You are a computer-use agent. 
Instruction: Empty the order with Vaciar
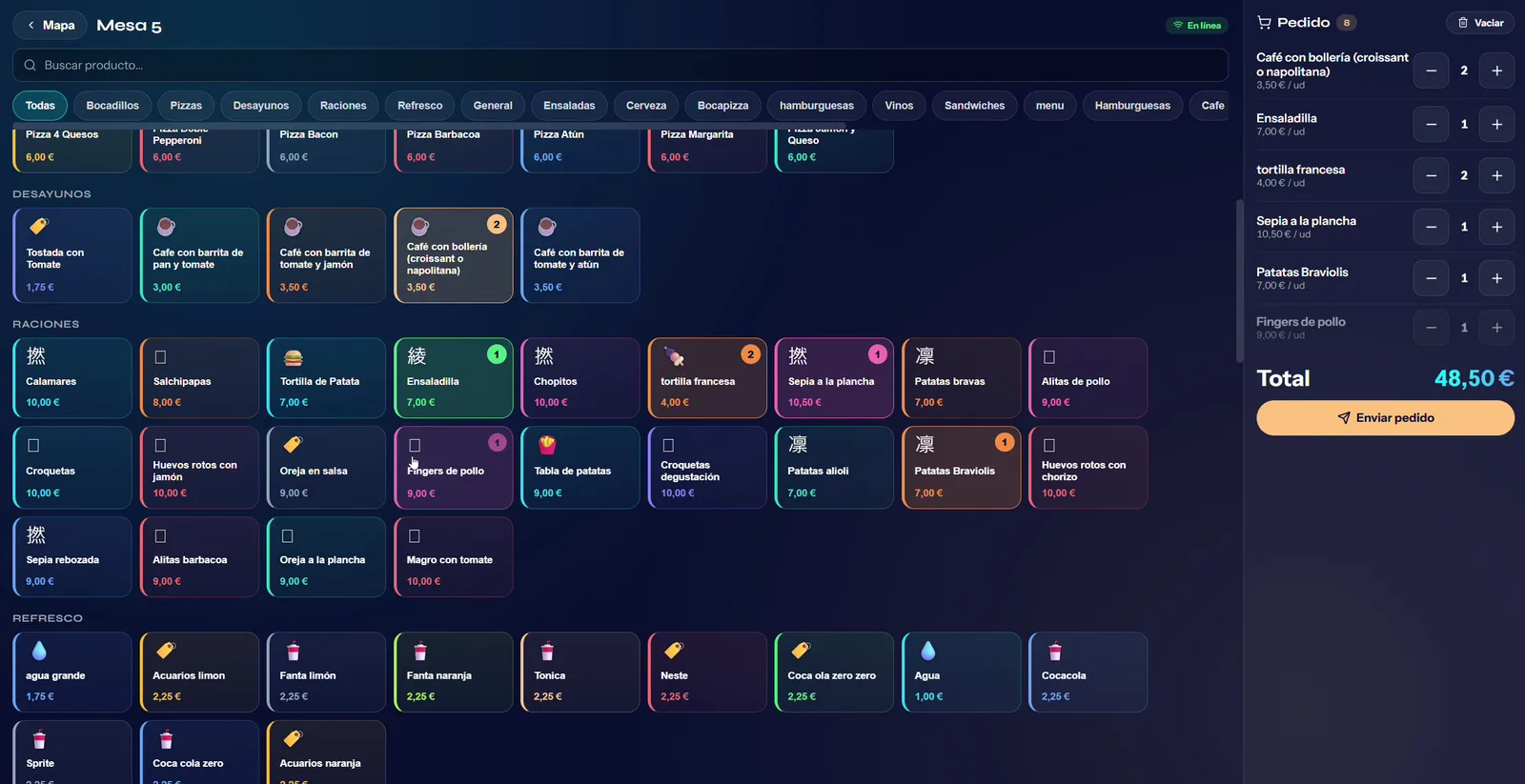tap(1480, 23)
